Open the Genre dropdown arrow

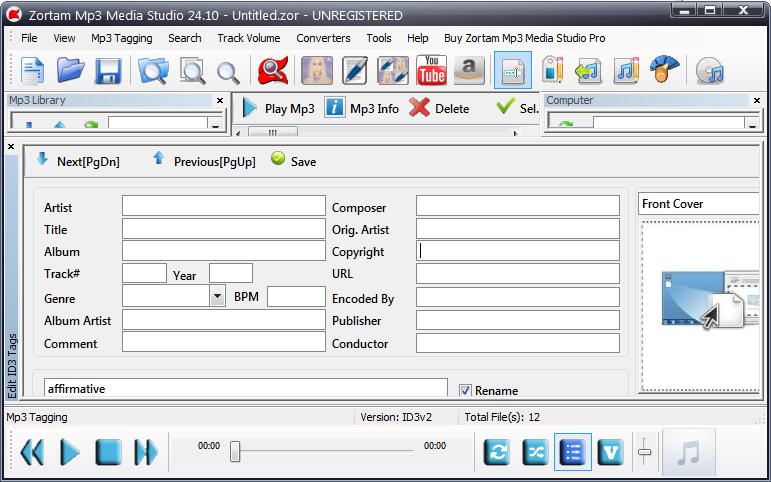217,297
